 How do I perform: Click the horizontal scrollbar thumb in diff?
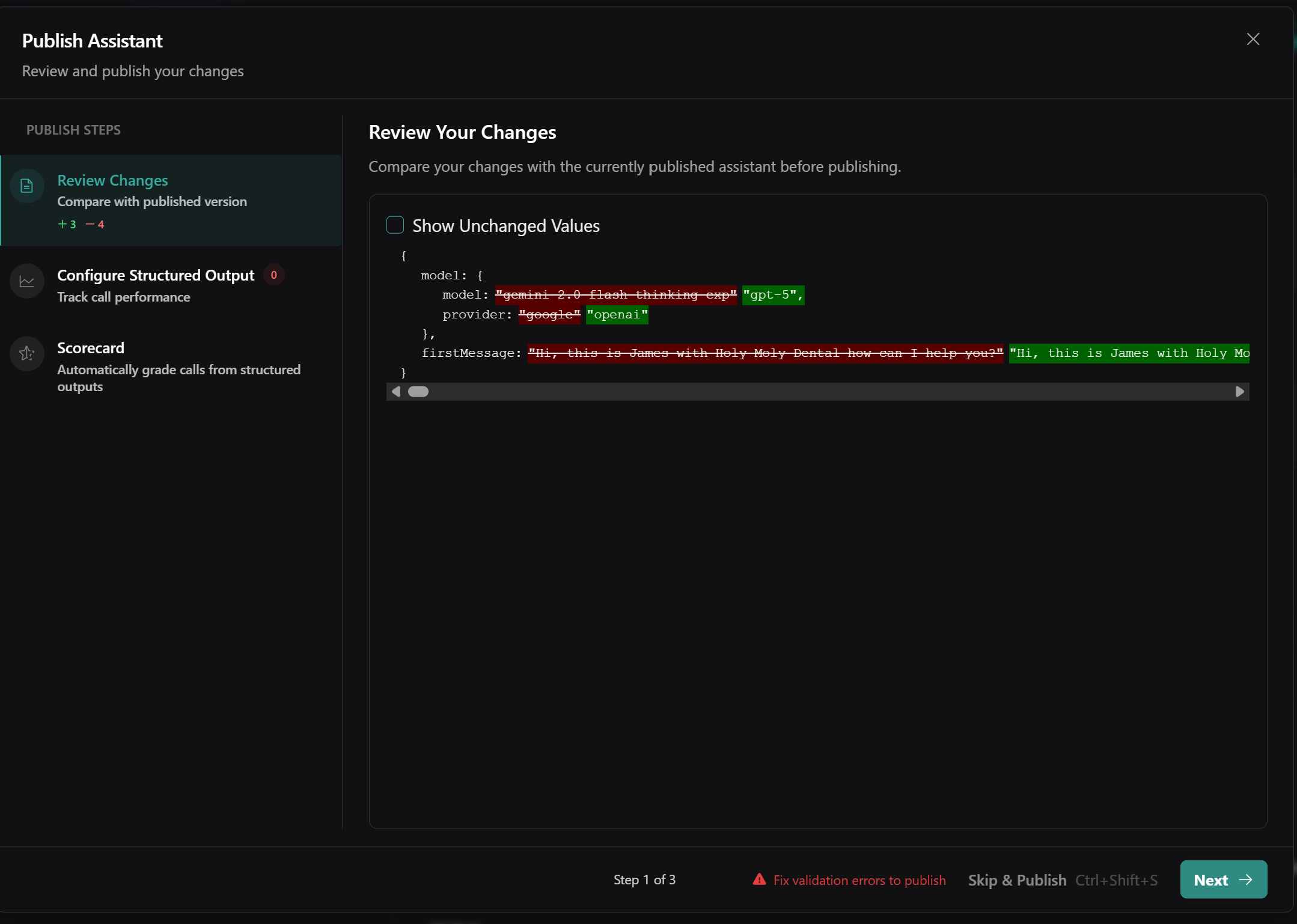click(418, 392)
